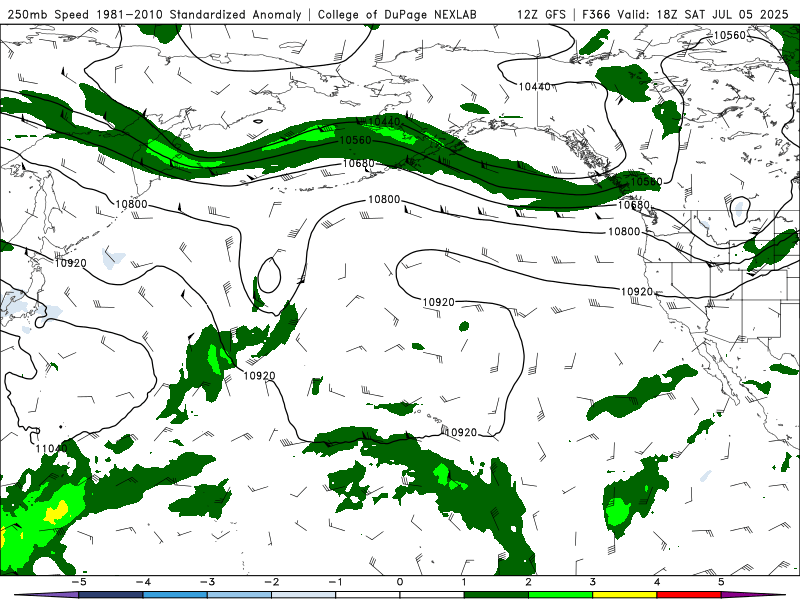Click the '-3' colorbar tick label
Image resolution: width=800 pixels, height=600 pixels.
[x=207, y=582]
